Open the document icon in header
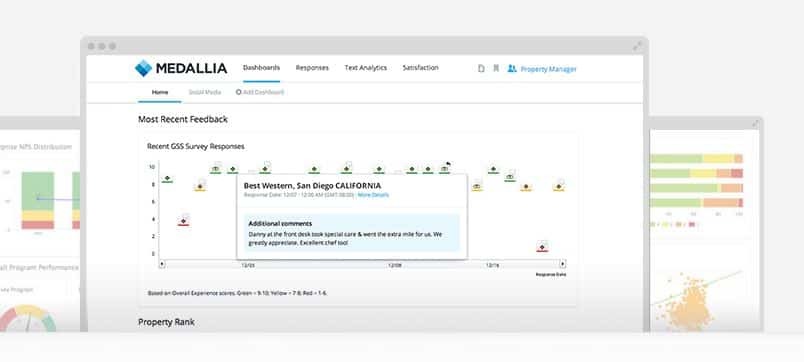The image size is (804, 362). pos(481,68)
